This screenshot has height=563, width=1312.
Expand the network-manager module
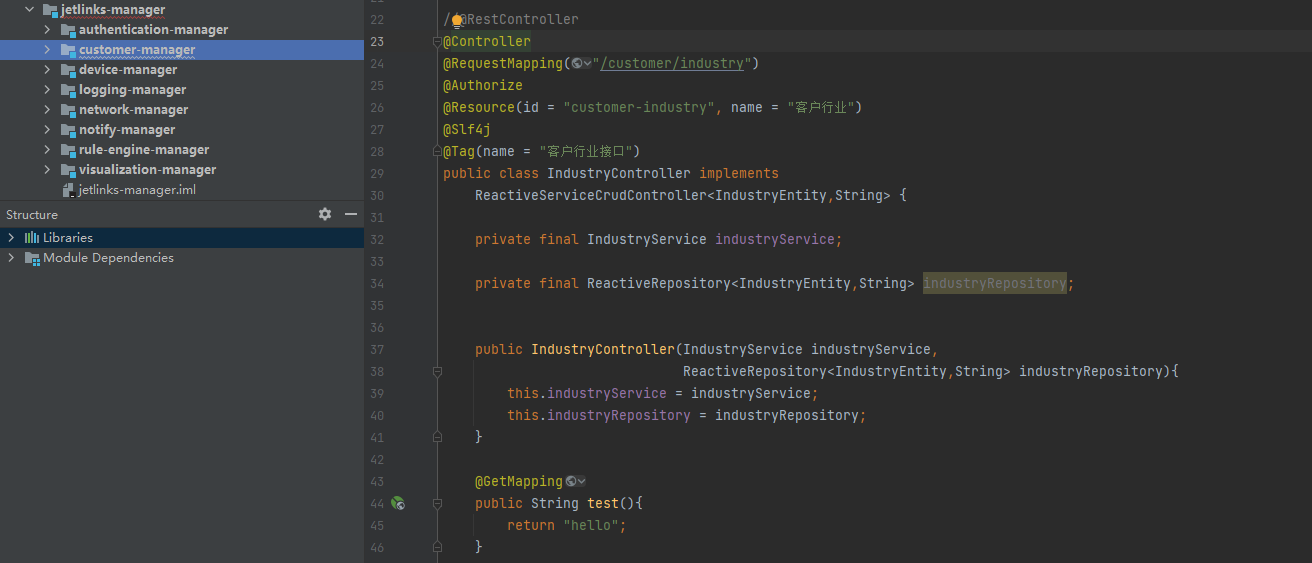coord(47,110)
